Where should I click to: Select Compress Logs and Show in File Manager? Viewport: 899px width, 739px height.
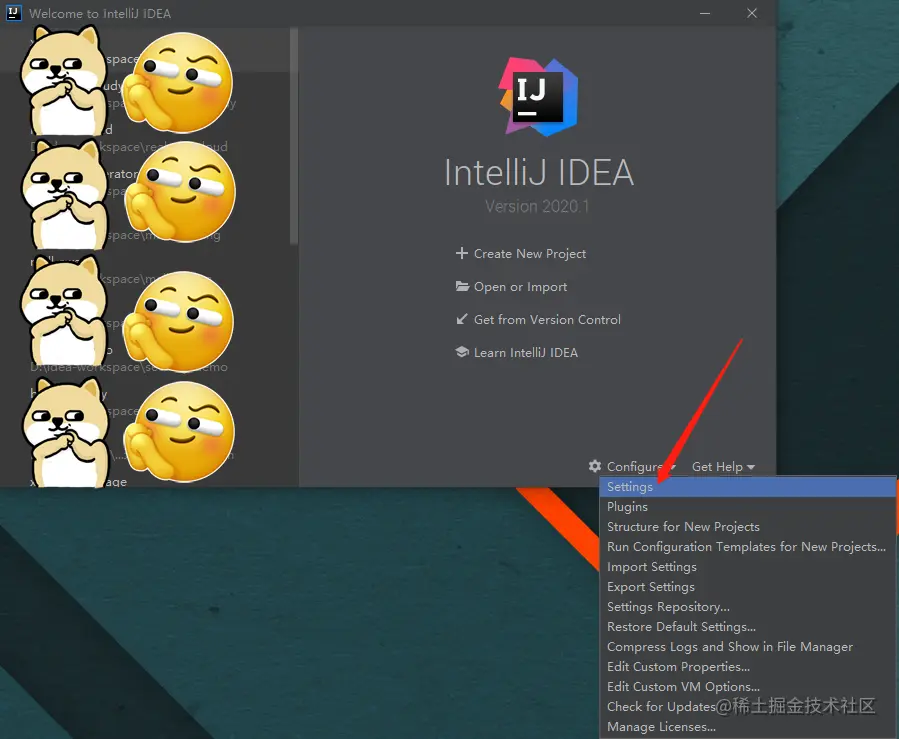[748, 647]
